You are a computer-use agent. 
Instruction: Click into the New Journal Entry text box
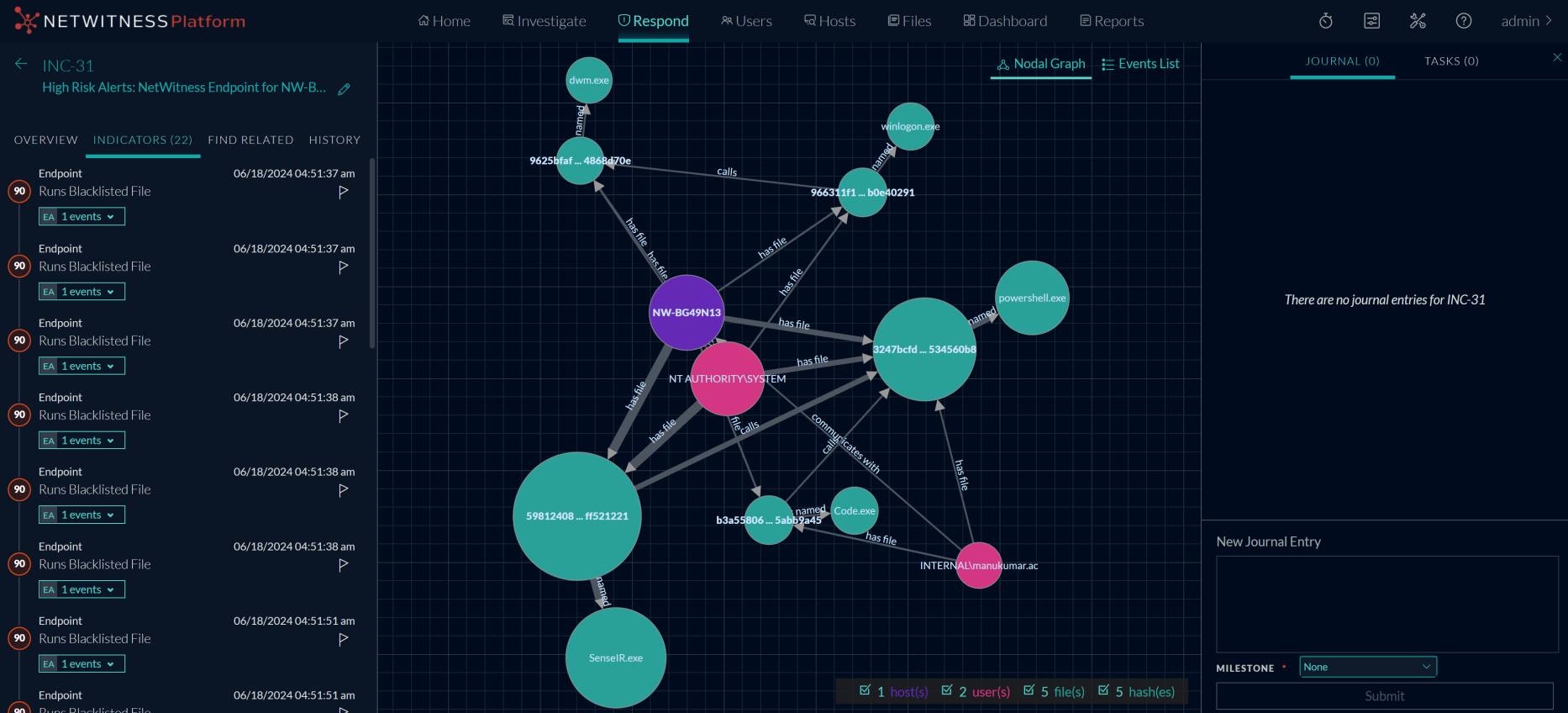coord(1387,604)
